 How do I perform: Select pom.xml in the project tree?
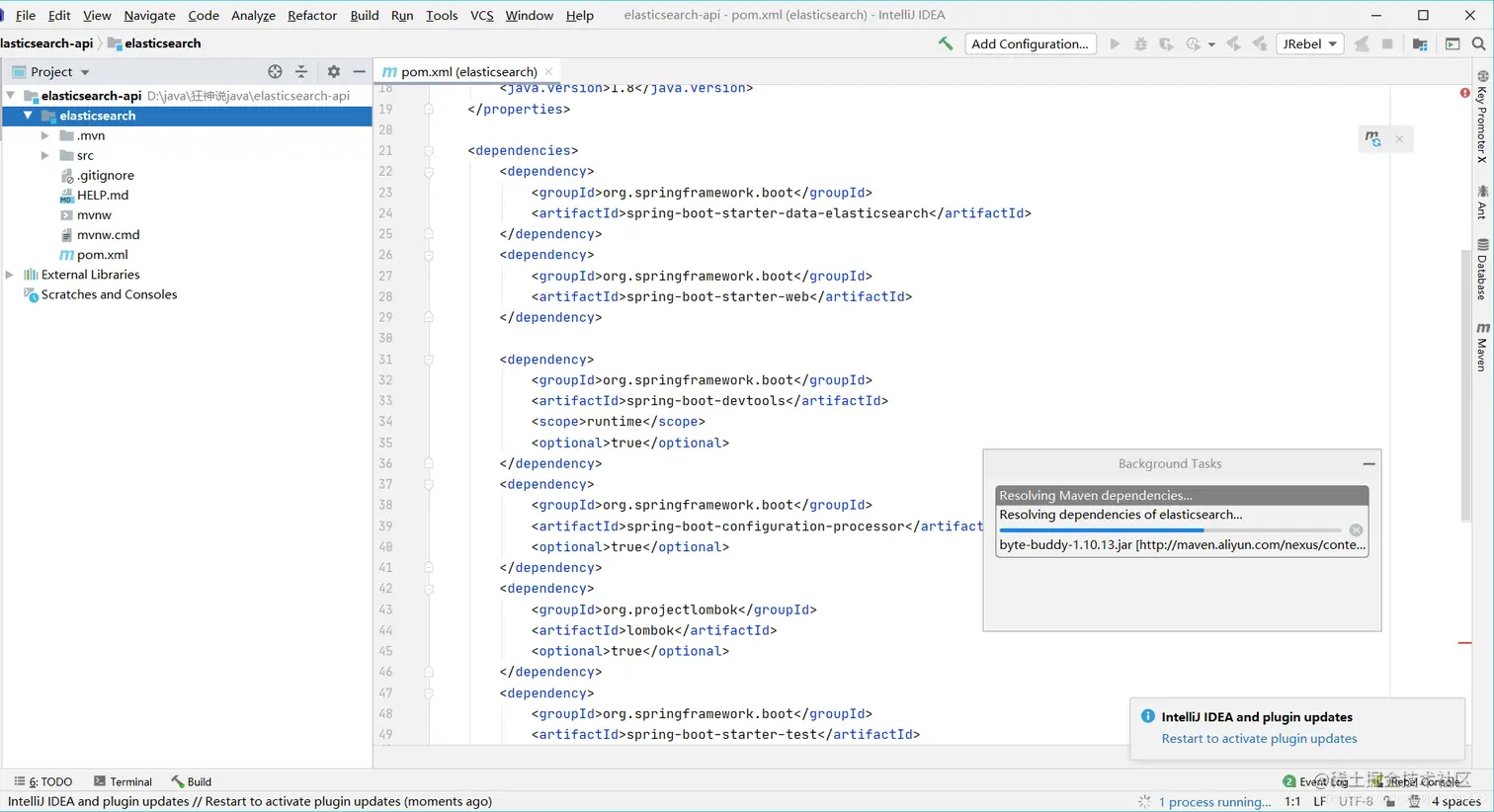(x=94, y=255)
